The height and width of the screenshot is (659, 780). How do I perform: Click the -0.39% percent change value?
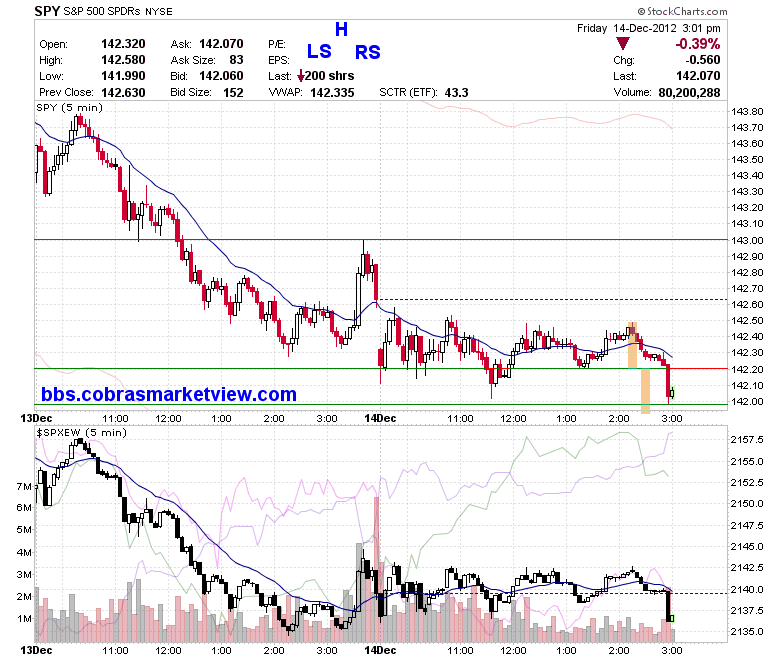click(x=697, y=44)
